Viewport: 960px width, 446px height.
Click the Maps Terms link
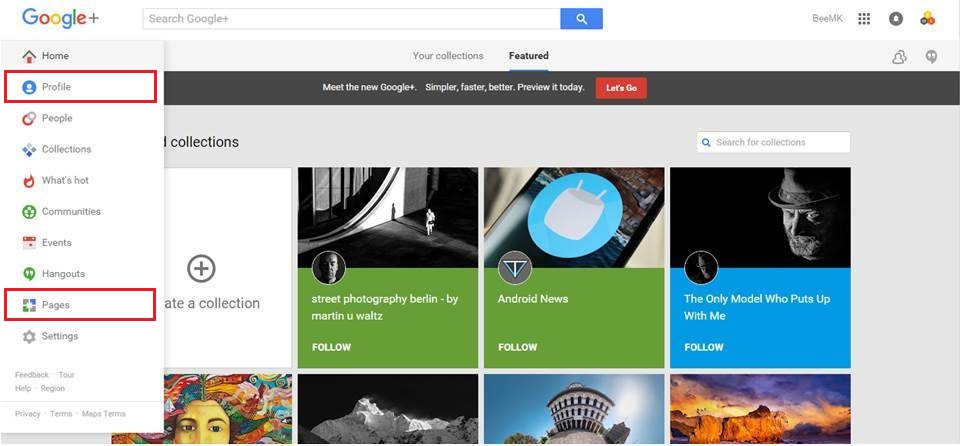coord(103,414)
